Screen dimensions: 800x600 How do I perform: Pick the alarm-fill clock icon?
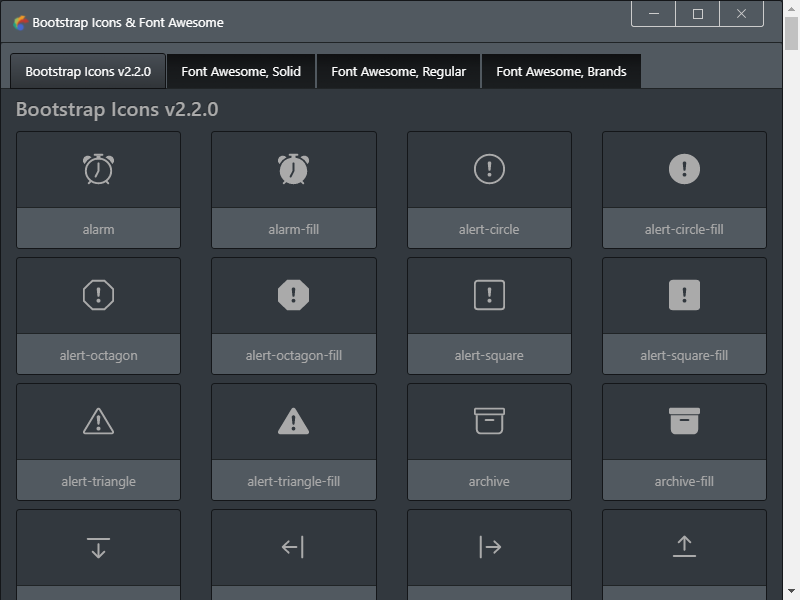(x=293, y=169)
